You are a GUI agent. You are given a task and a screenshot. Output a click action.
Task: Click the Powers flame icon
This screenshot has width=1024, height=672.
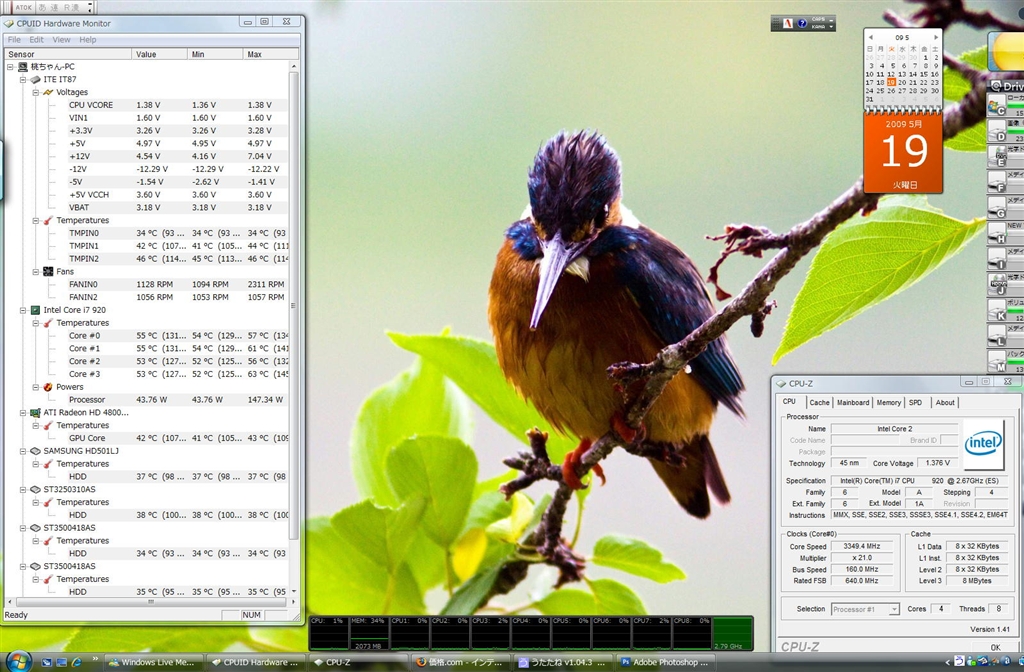tap(48, 387)
